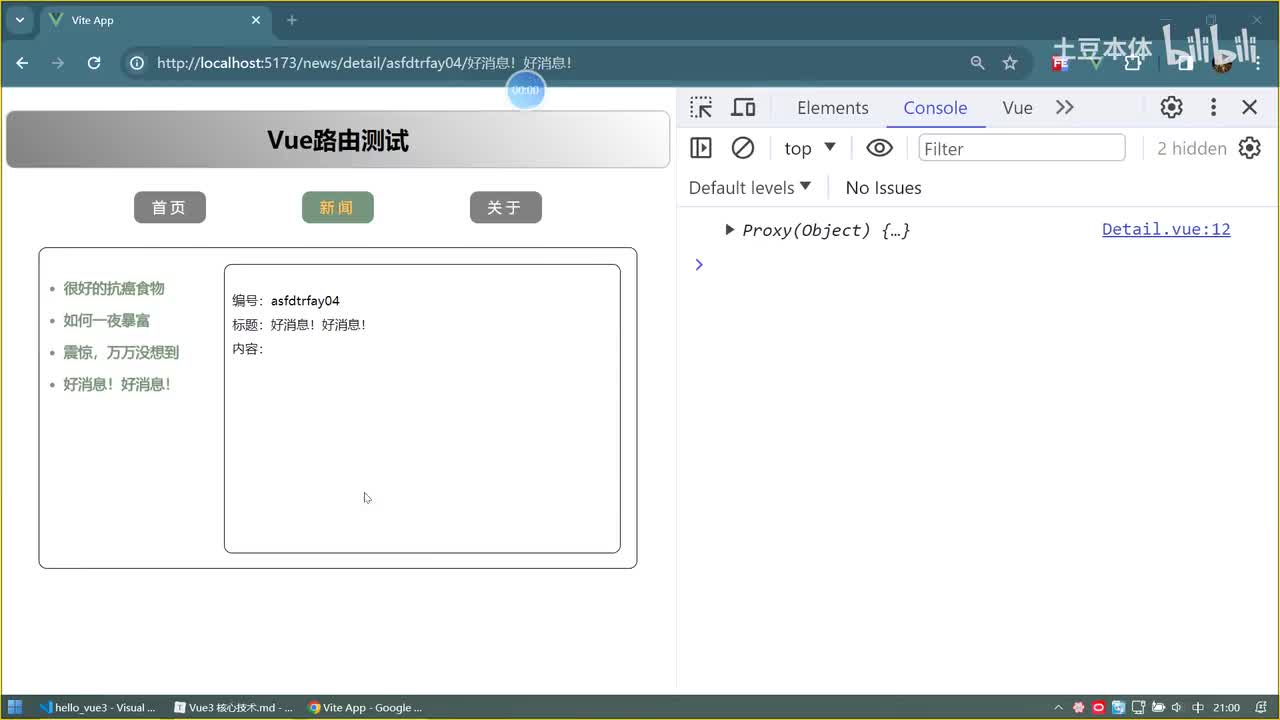The height and width of the screenshot is (720, 1280).
Task: Open the Default levels dropdown
Action: (751, 188)
